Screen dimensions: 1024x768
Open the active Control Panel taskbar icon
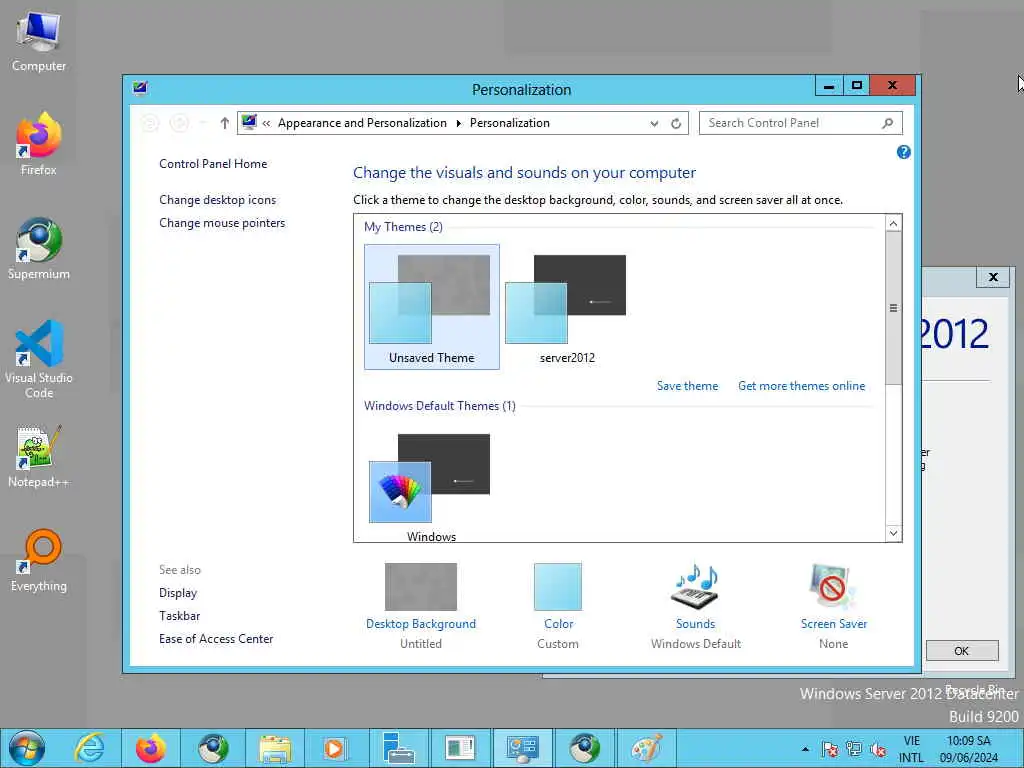click(x=522, y=748)
